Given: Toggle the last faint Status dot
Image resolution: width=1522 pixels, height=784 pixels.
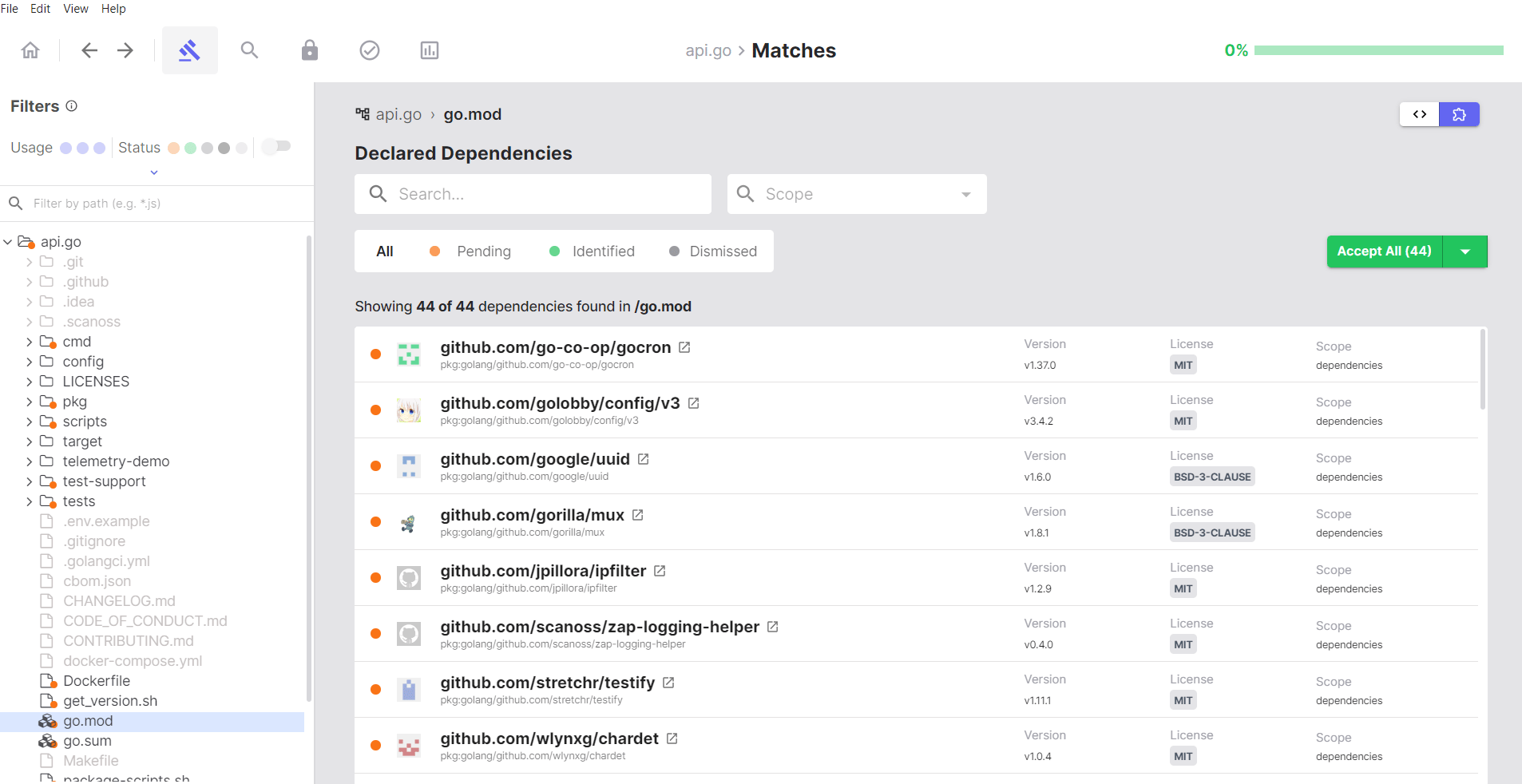Looking at the screenshot, I should tap(241, 148).
